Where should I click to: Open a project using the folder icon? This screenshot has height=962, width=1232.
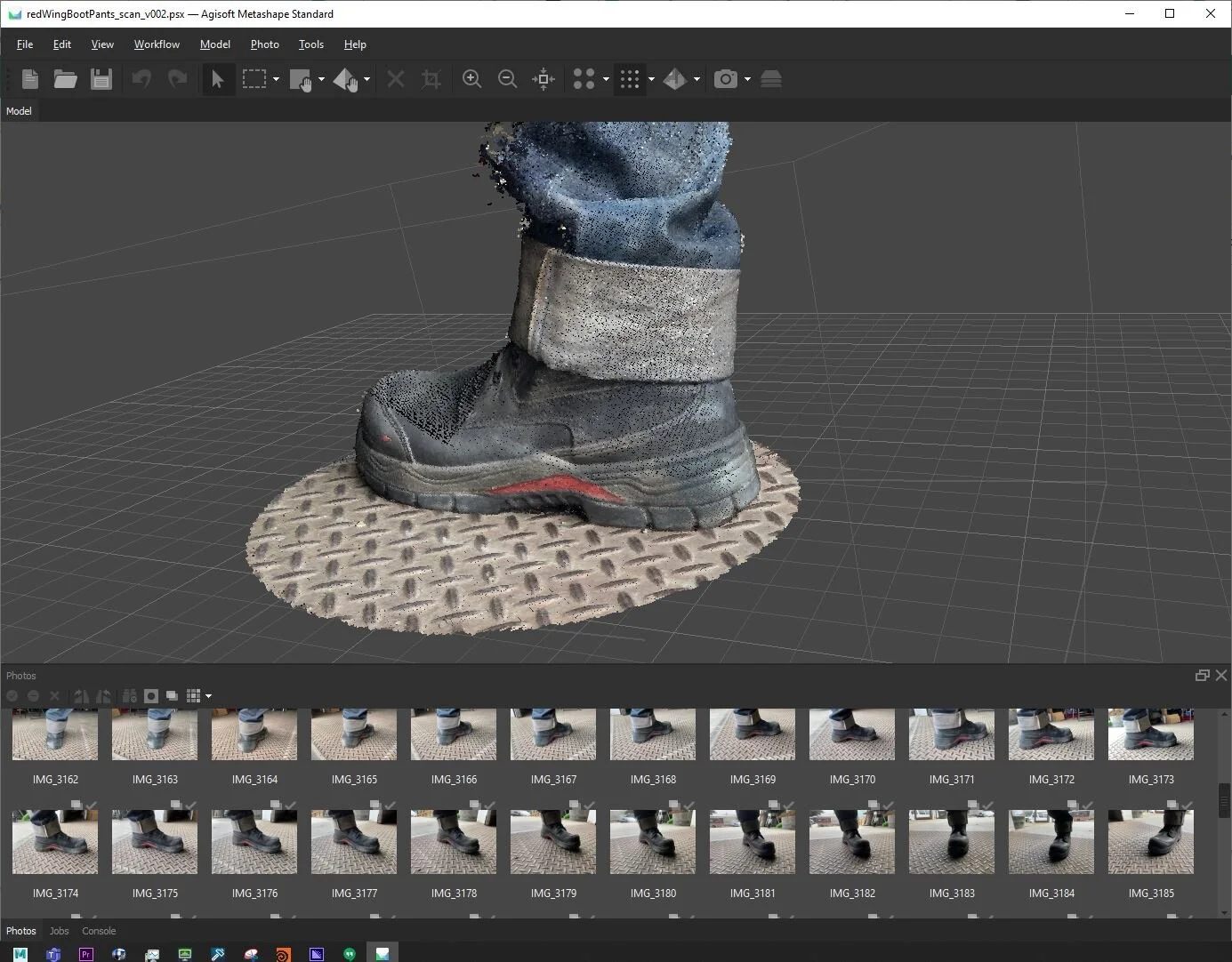[65, 79]
